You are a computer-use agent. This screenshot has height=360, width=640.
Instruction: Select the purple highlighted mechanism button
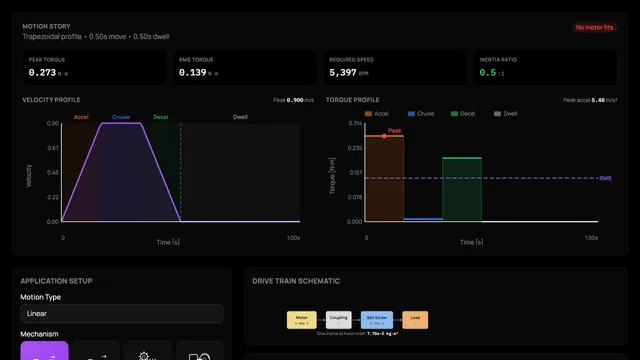(x=44, y=351)
